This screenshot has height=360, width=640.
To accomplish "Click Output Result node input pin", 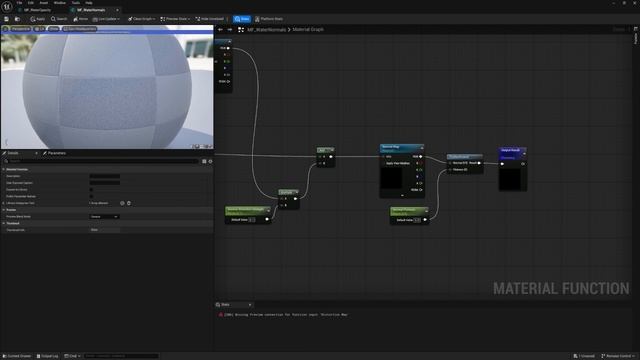I will pyautogui.click(x=502, y=164).
